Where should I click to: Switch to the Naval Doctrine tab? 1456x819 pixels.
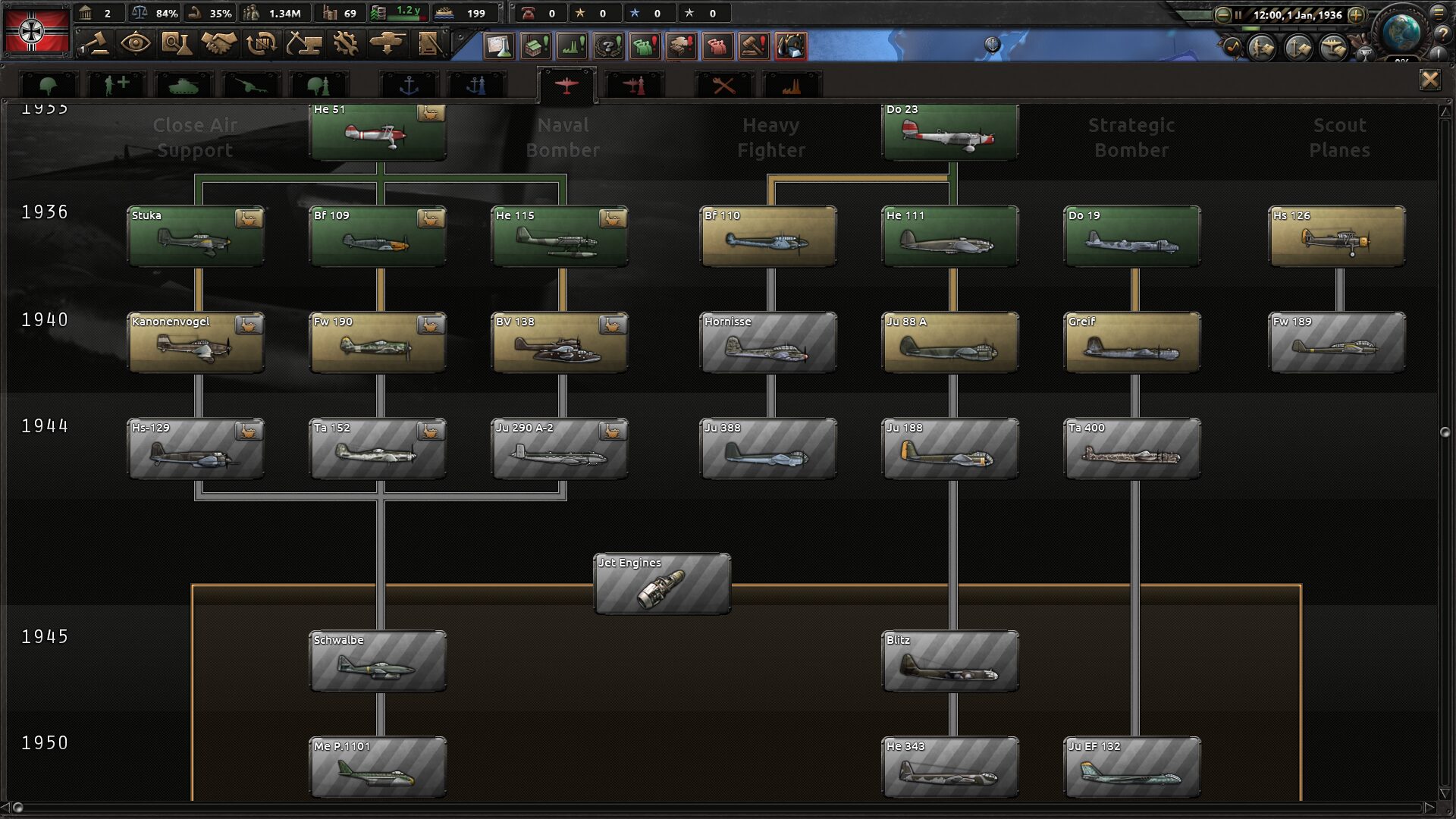click(476, 85)
